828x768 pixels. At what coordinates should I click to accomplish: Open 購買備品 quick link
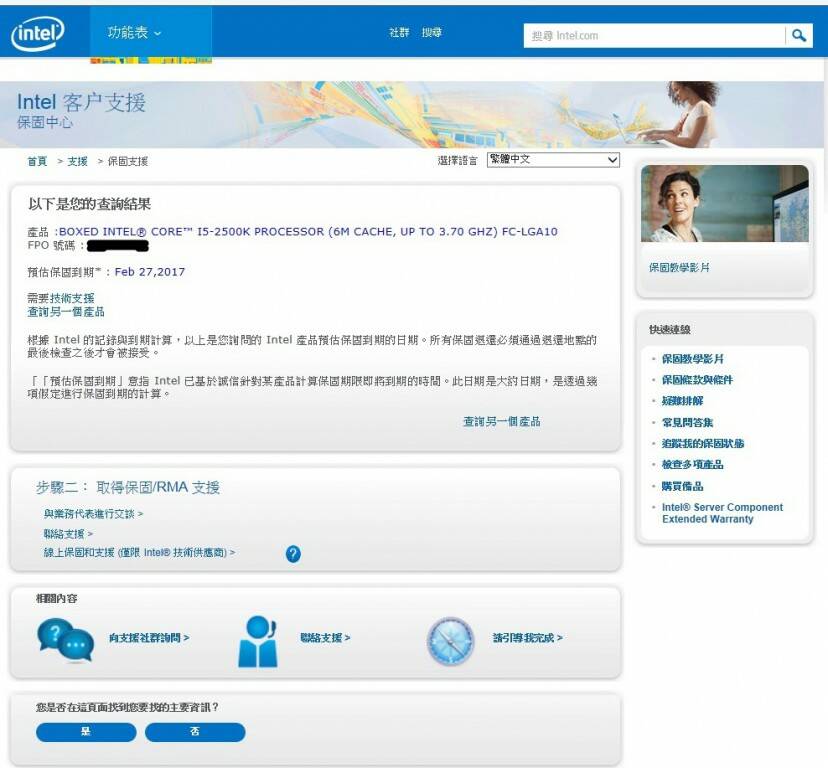tap(683, 486)
